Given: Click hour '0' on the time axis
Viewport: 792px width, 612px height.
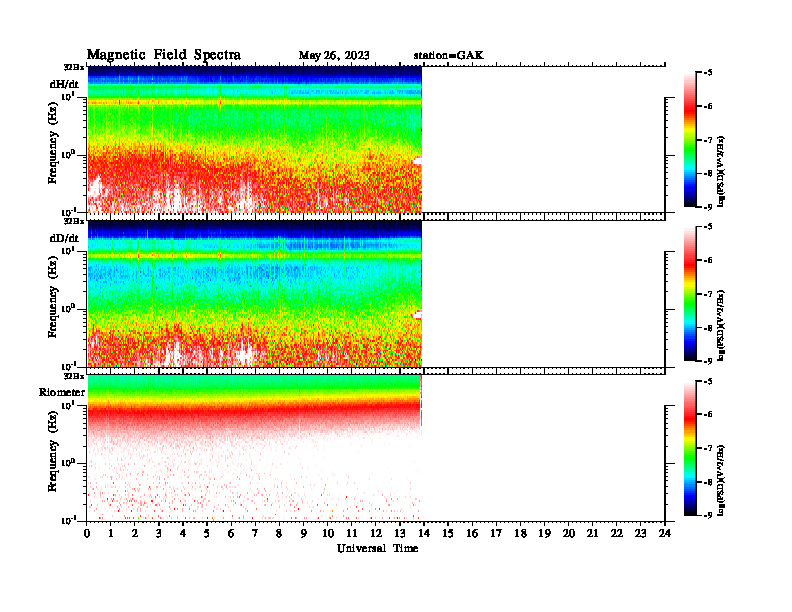Looking at the screenshot, I should [87, 534].
